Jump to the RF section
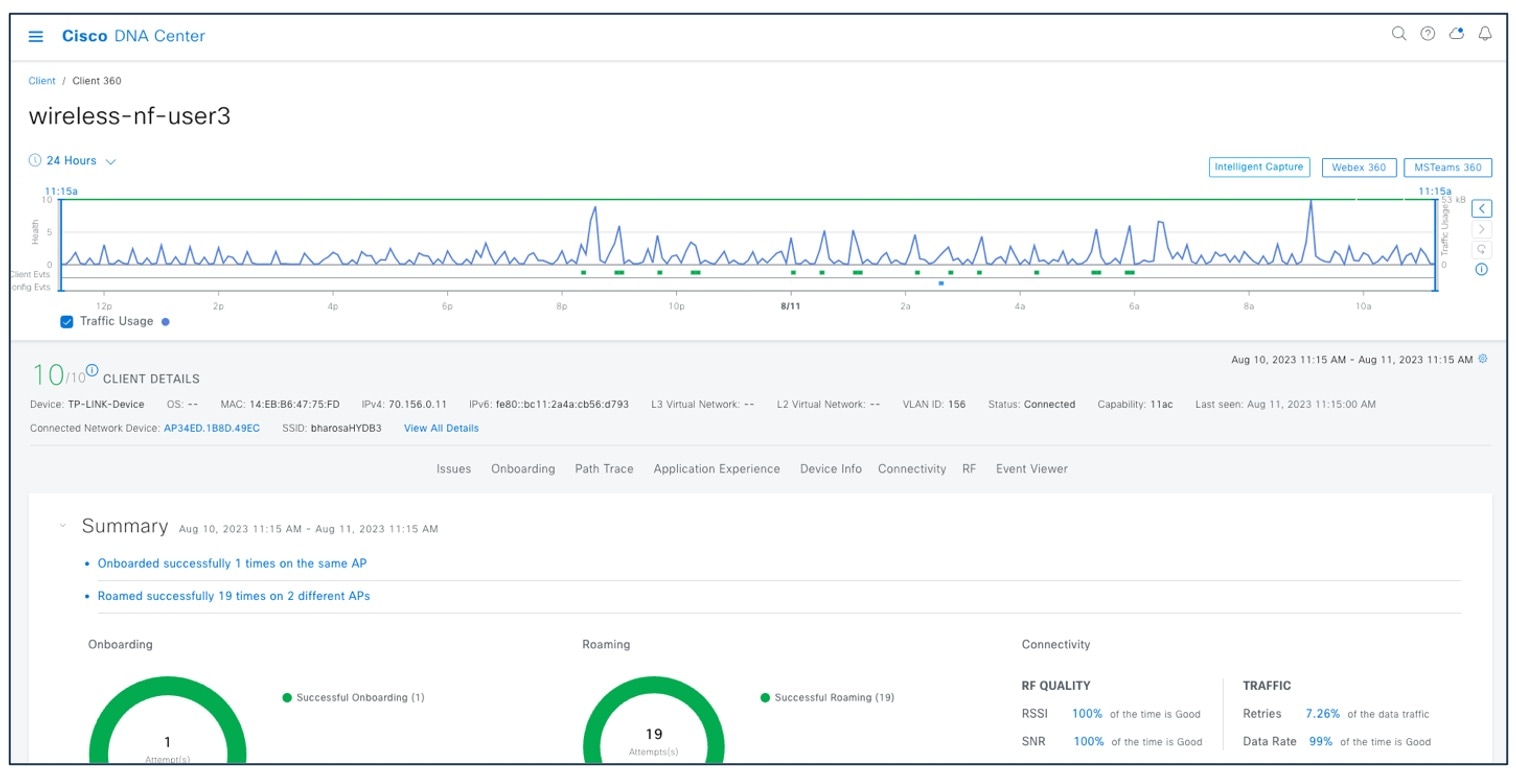1516x772 pixels. click(969, 468)
